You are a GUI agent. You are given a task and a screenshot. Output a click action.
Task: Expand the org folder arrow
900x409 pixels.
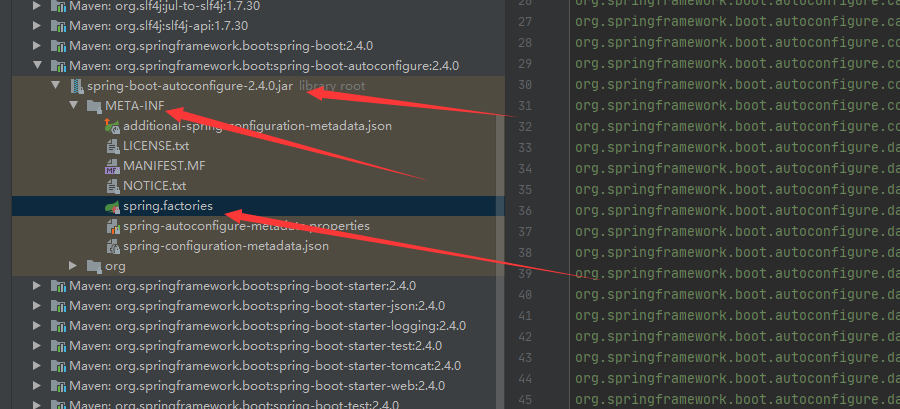point(73,266)
